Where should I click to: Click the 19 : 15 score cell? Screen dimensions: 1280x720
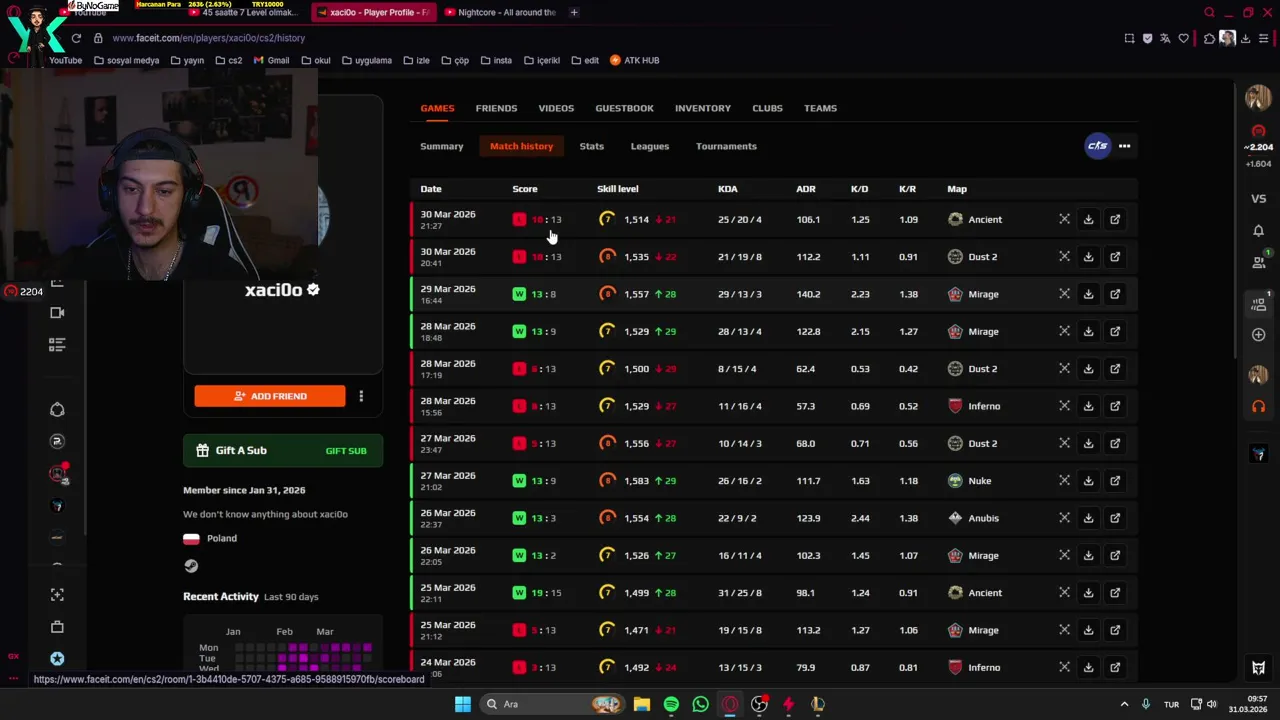point(546,593)
